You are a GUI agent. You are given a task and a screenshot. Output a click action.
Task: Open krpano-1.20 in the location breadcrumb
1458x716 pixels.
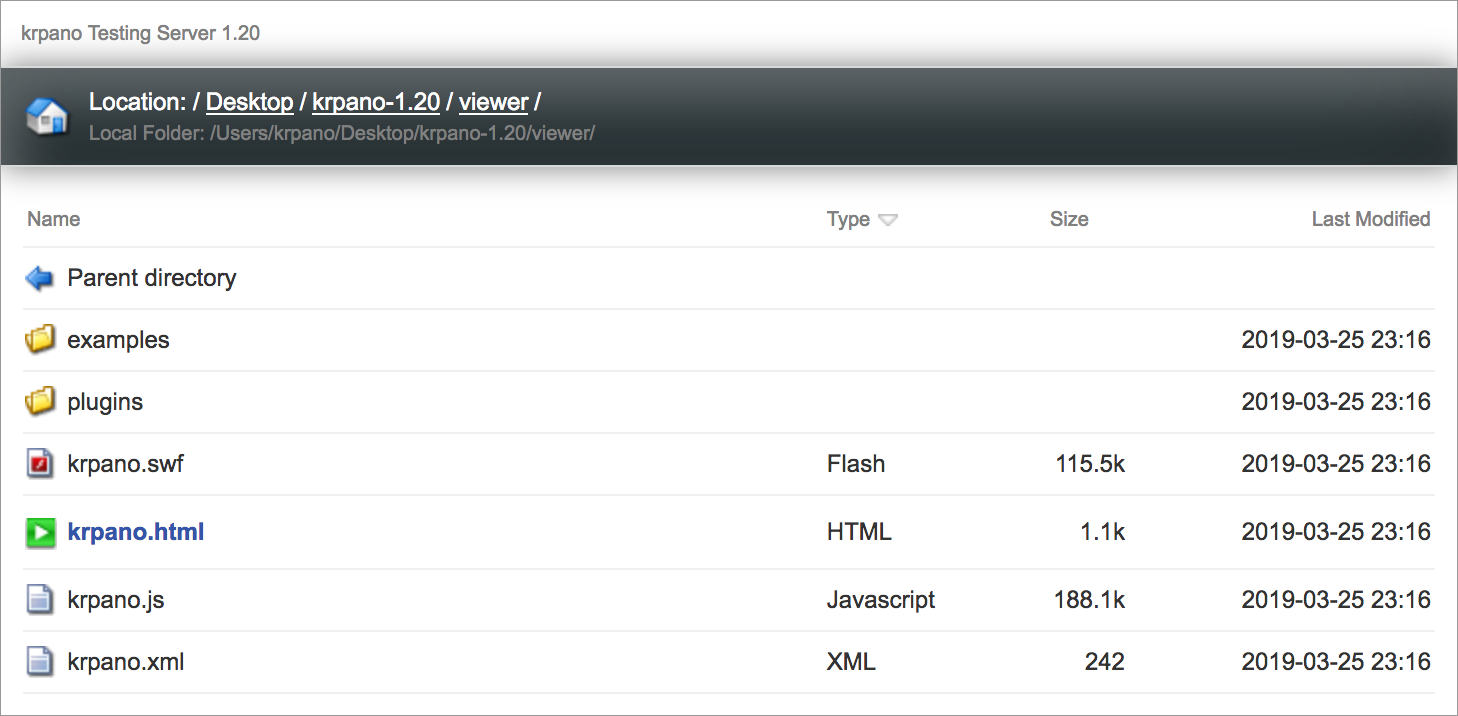(376, 102)
